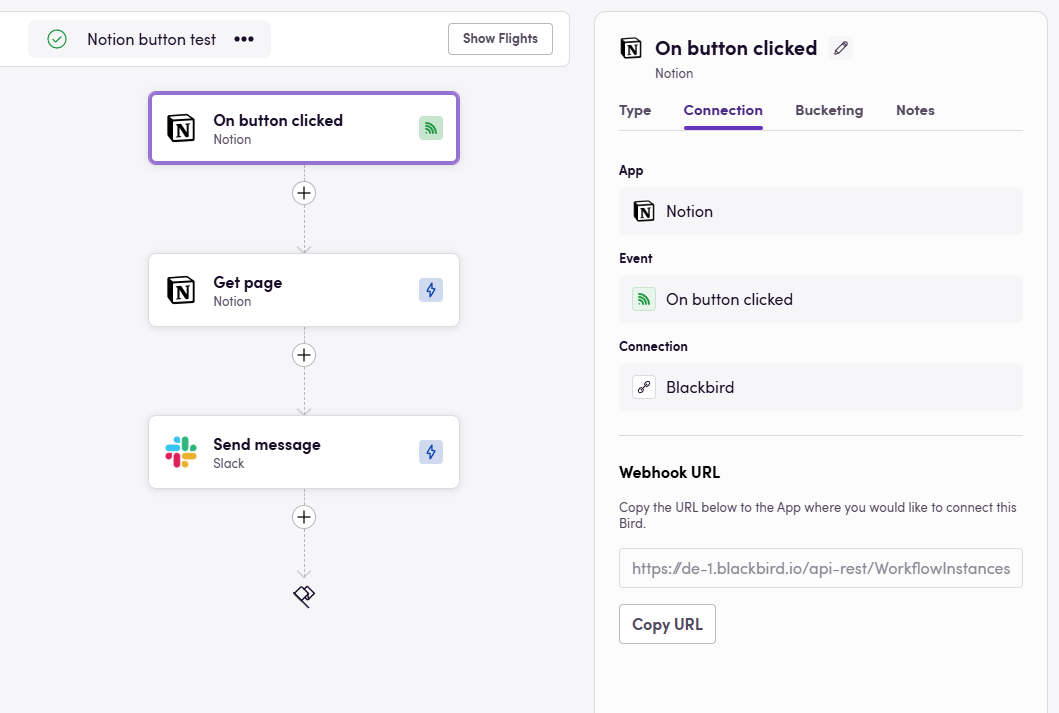This screenshot has height=713, width=1059.
Task: Select the Get page node
Action: click(304, 290)
